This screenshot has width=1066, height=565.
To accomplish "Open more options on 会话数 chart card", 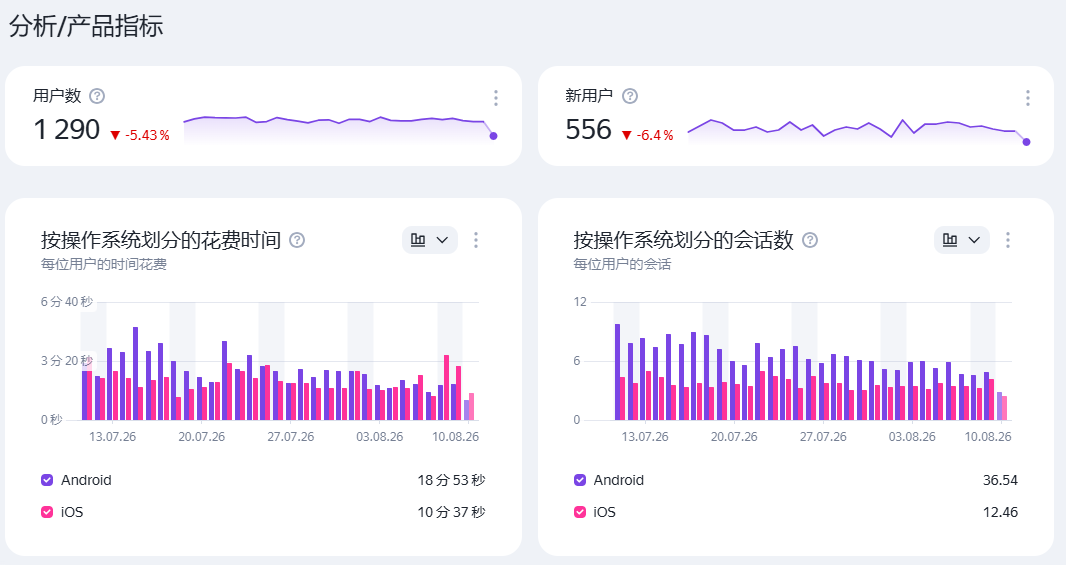I will click(x=1008, y=240).
